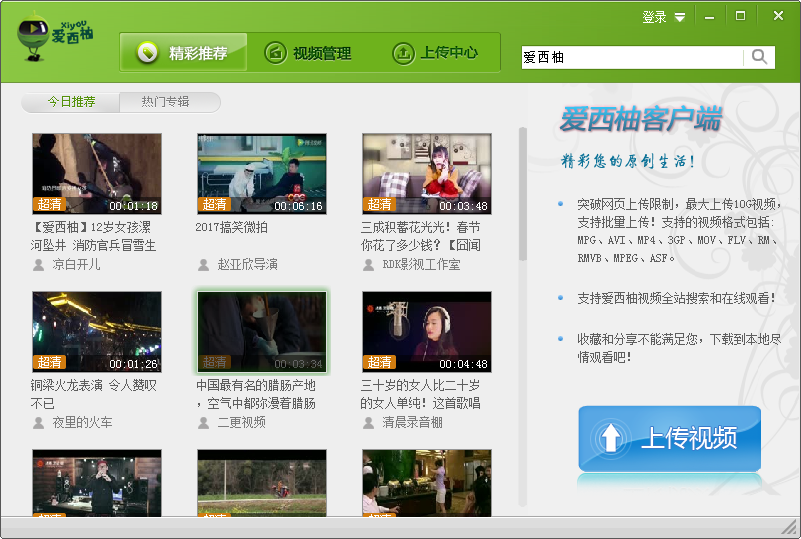Viewport: 801px width, 539px height.
Task: Click the video list scrollbar thumb
Action: pos(523,194)
